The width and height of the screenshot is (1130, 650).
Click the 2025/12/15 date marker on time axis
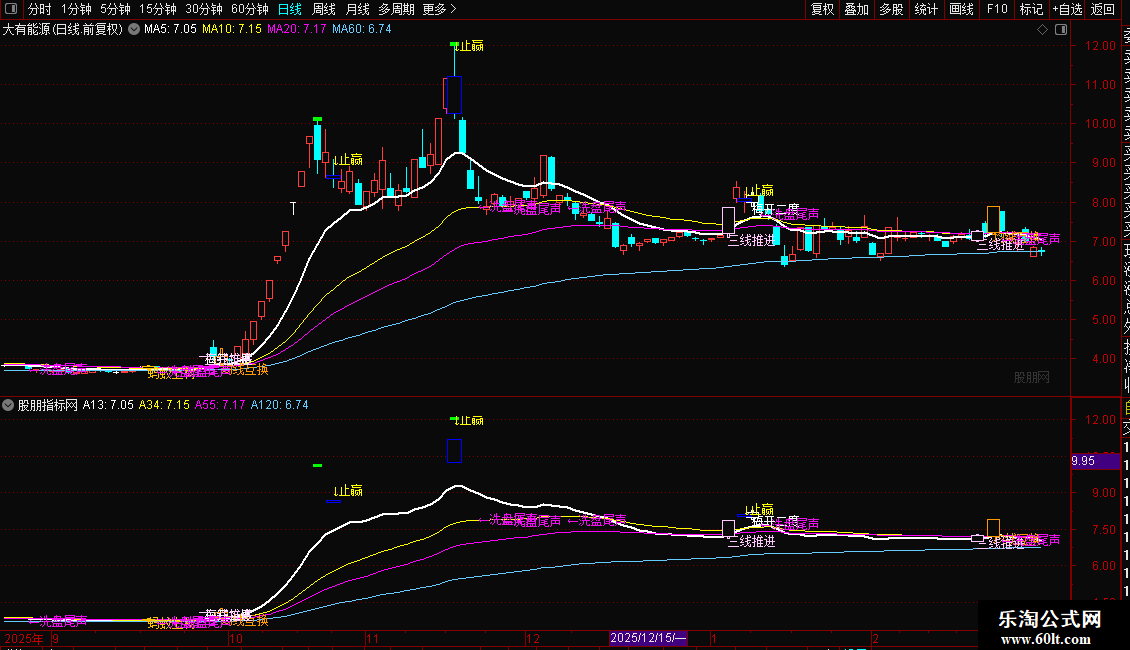click(x=648, y=638)
